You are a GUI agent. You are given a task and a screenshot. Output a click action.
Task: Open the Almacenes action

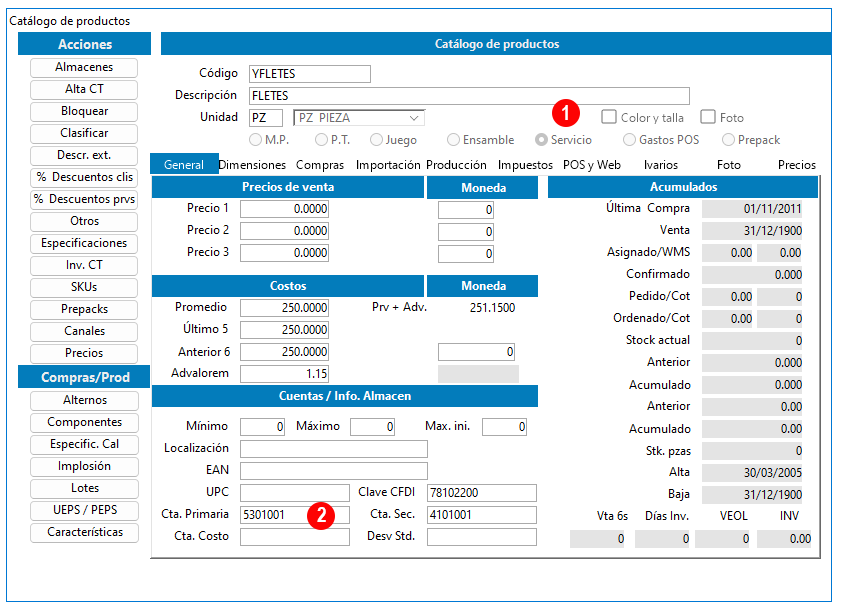pos(84,67)
